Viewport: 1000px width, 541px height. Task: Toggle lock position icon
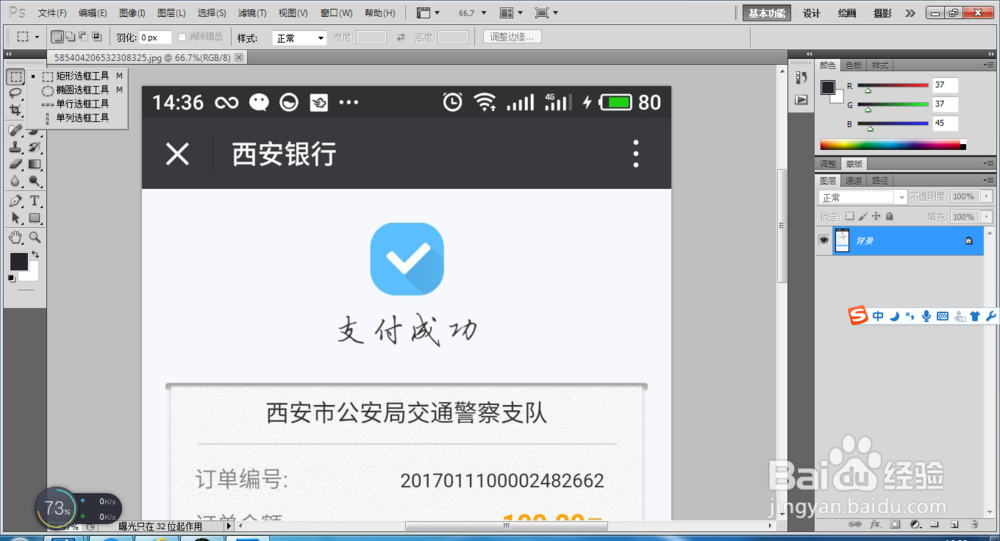(876, 216)
